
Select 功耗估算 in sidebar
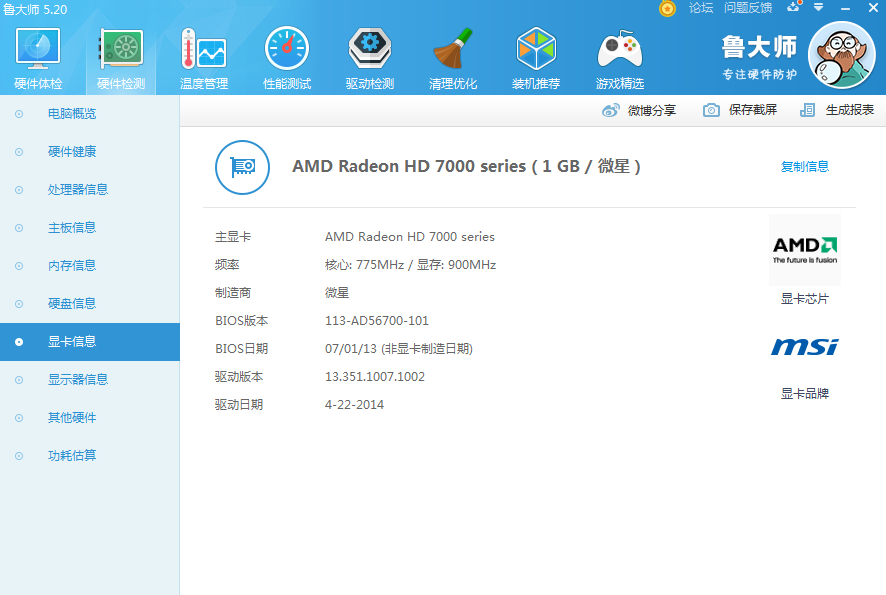point(90,455)
